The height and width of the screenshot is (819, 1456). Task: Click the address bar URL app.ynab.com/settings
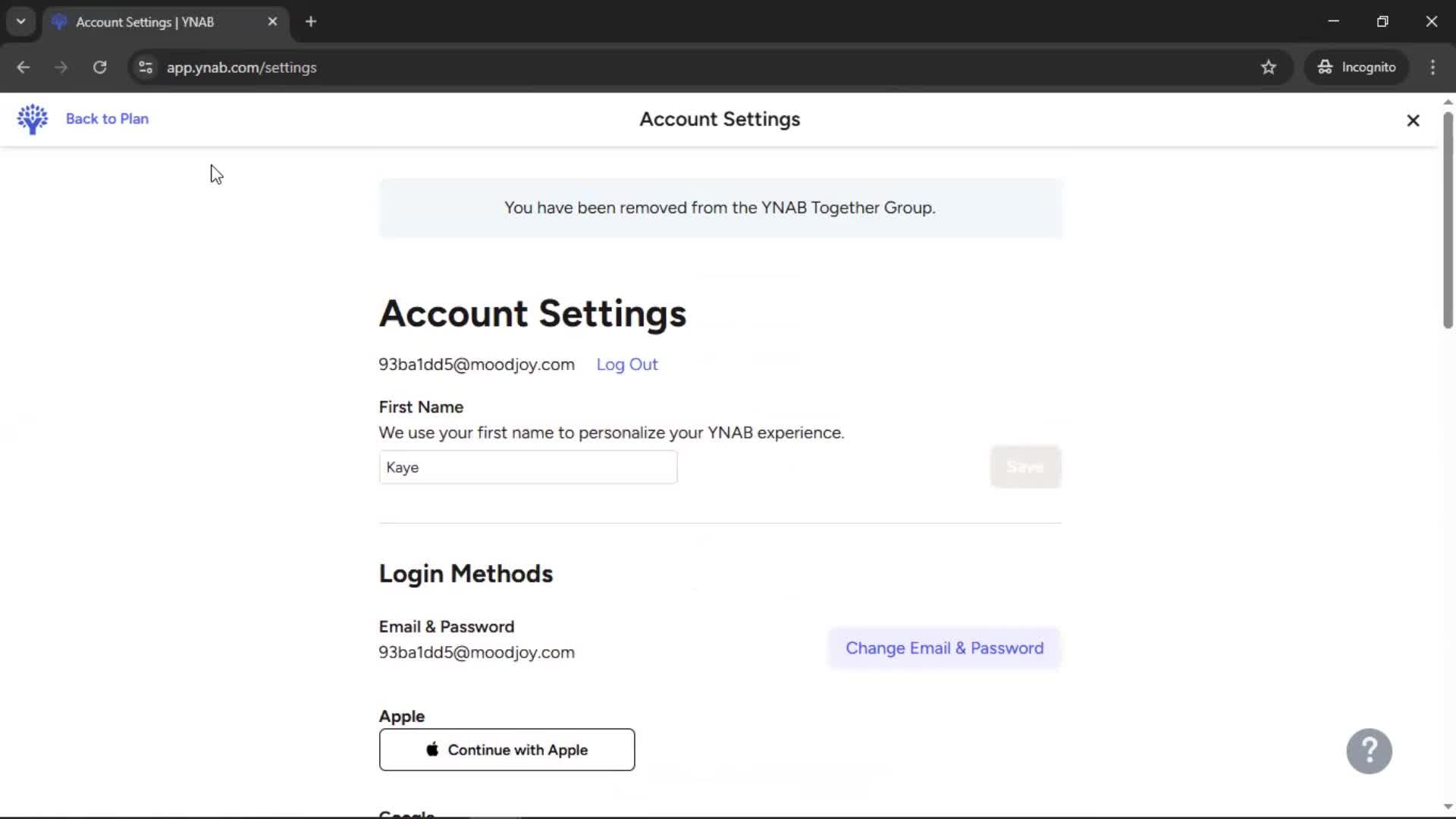point(242,67)
